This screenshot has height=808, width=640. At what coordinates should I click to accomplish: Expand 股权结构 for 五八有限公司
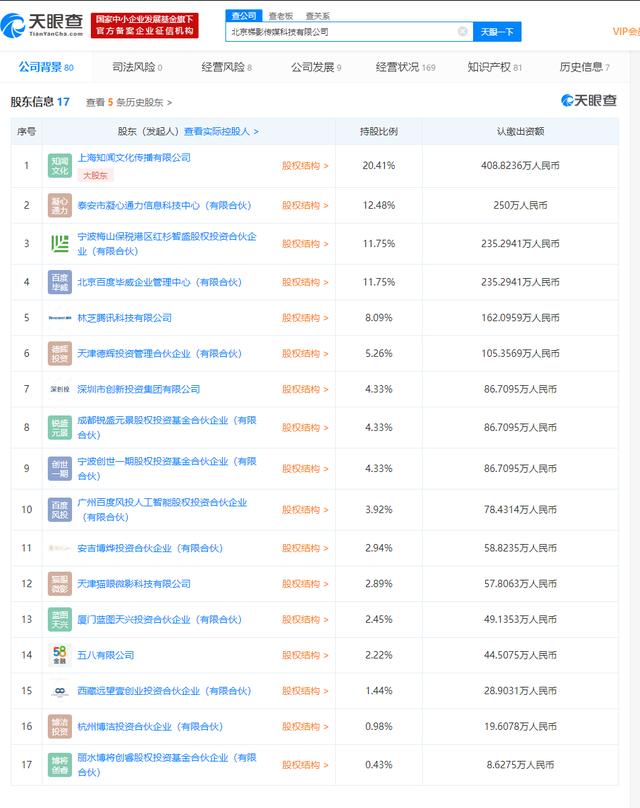pos(305,655)
